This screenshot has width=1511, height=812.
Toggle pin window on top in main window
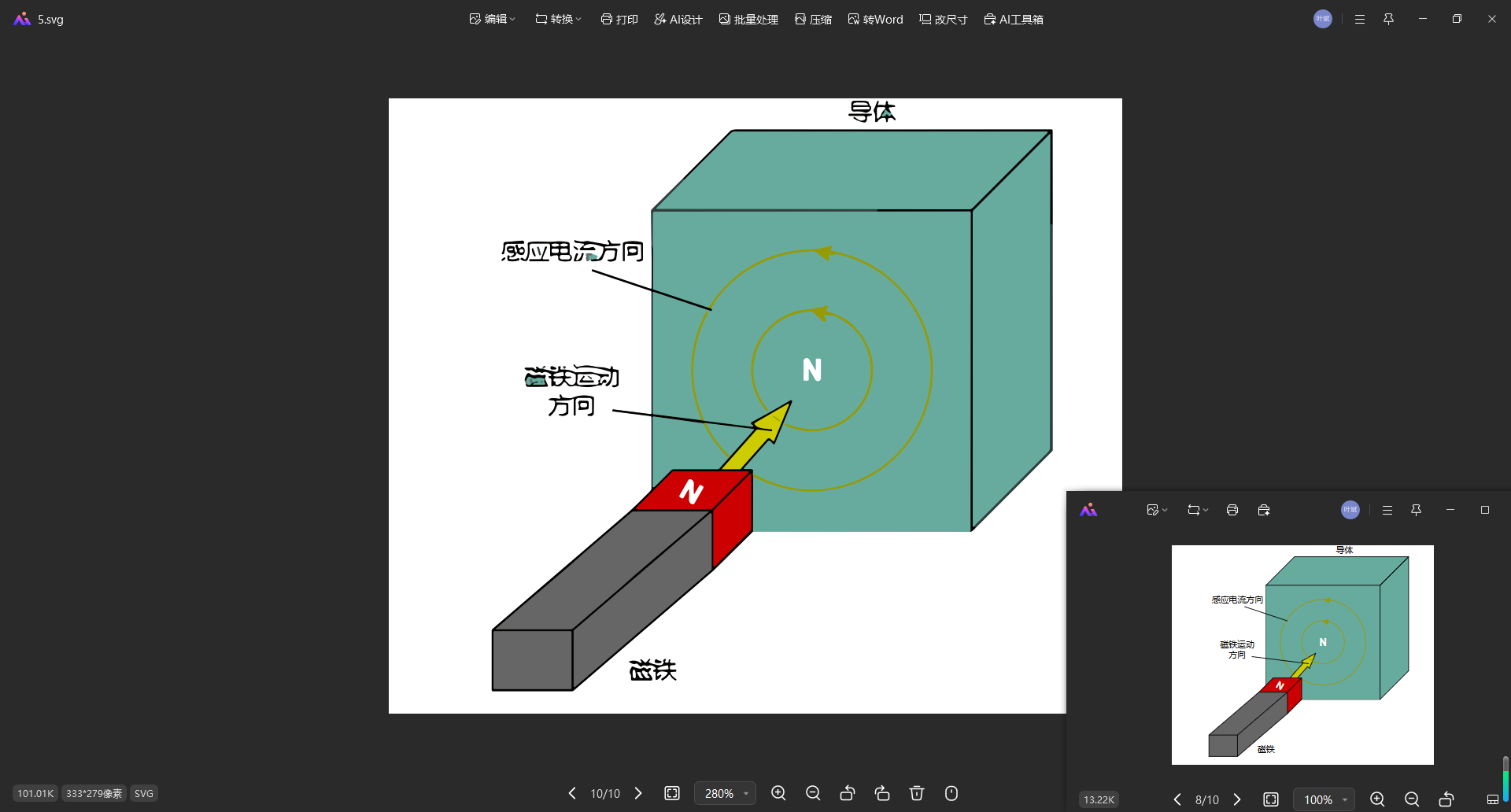[x=1388, y=19]
